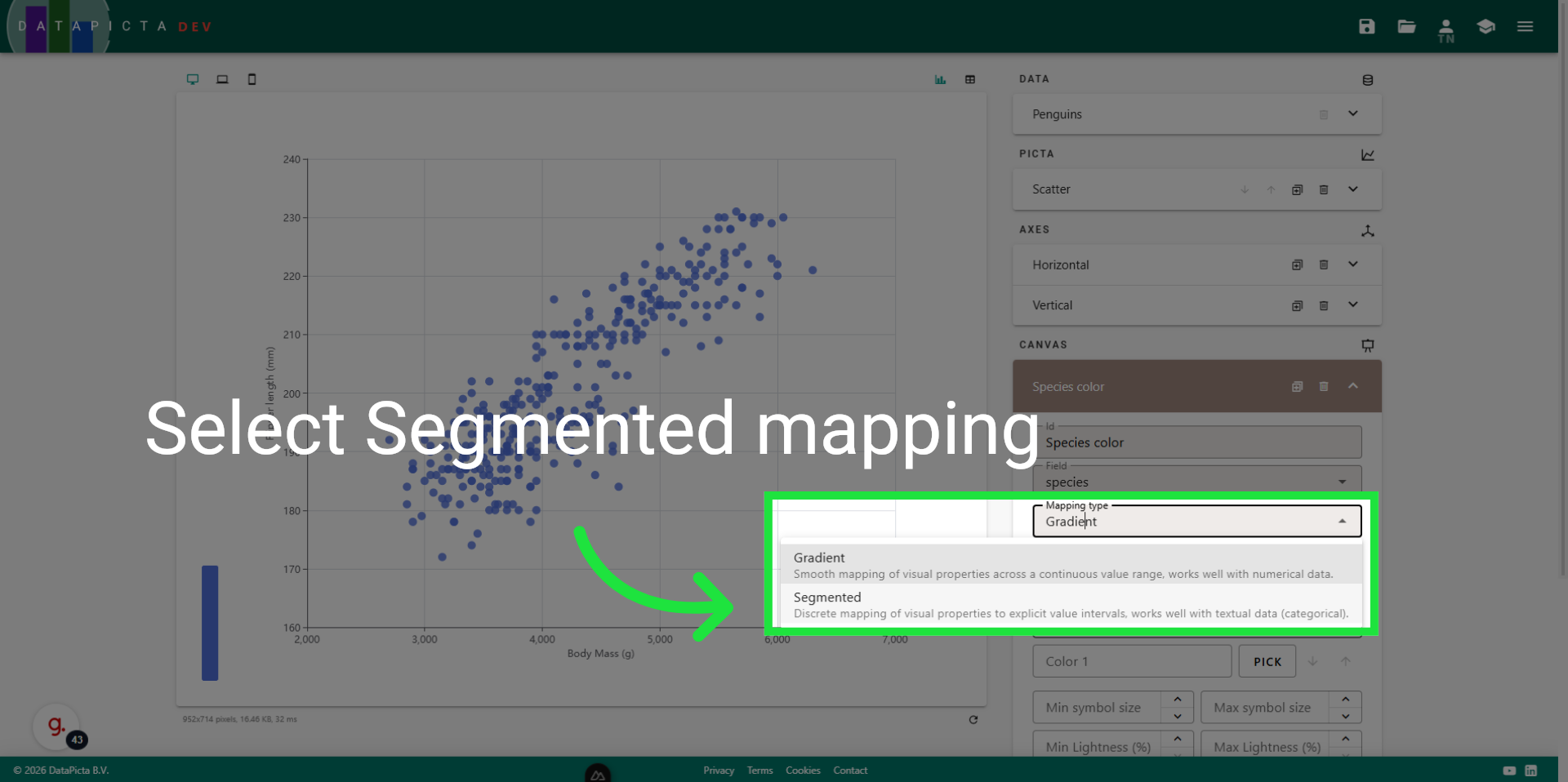
Task: Expand the Horizontal axis settings
Action: [1352, 264]
